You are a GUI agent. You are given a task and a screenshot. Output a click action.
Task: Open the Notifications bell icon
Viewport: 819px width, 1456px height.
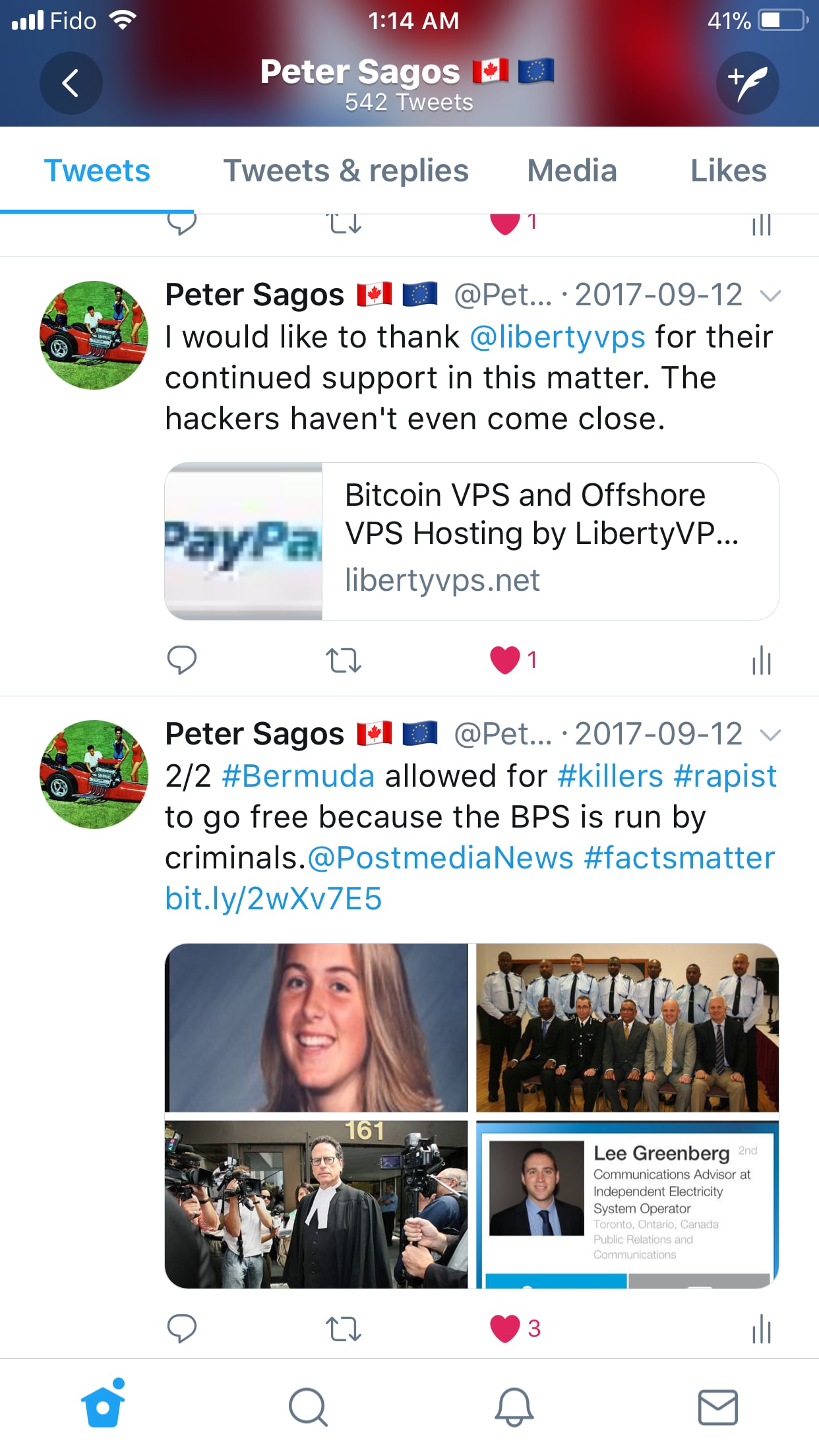point(514,1407)
